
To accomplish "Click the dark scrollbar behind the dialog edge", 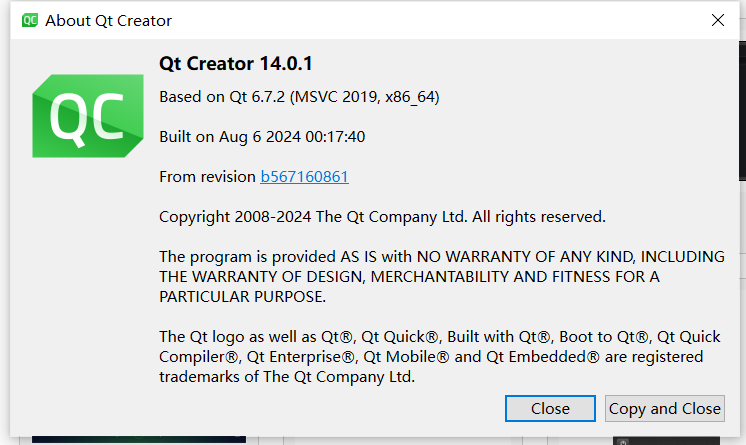I will click(x=742, y=111).
